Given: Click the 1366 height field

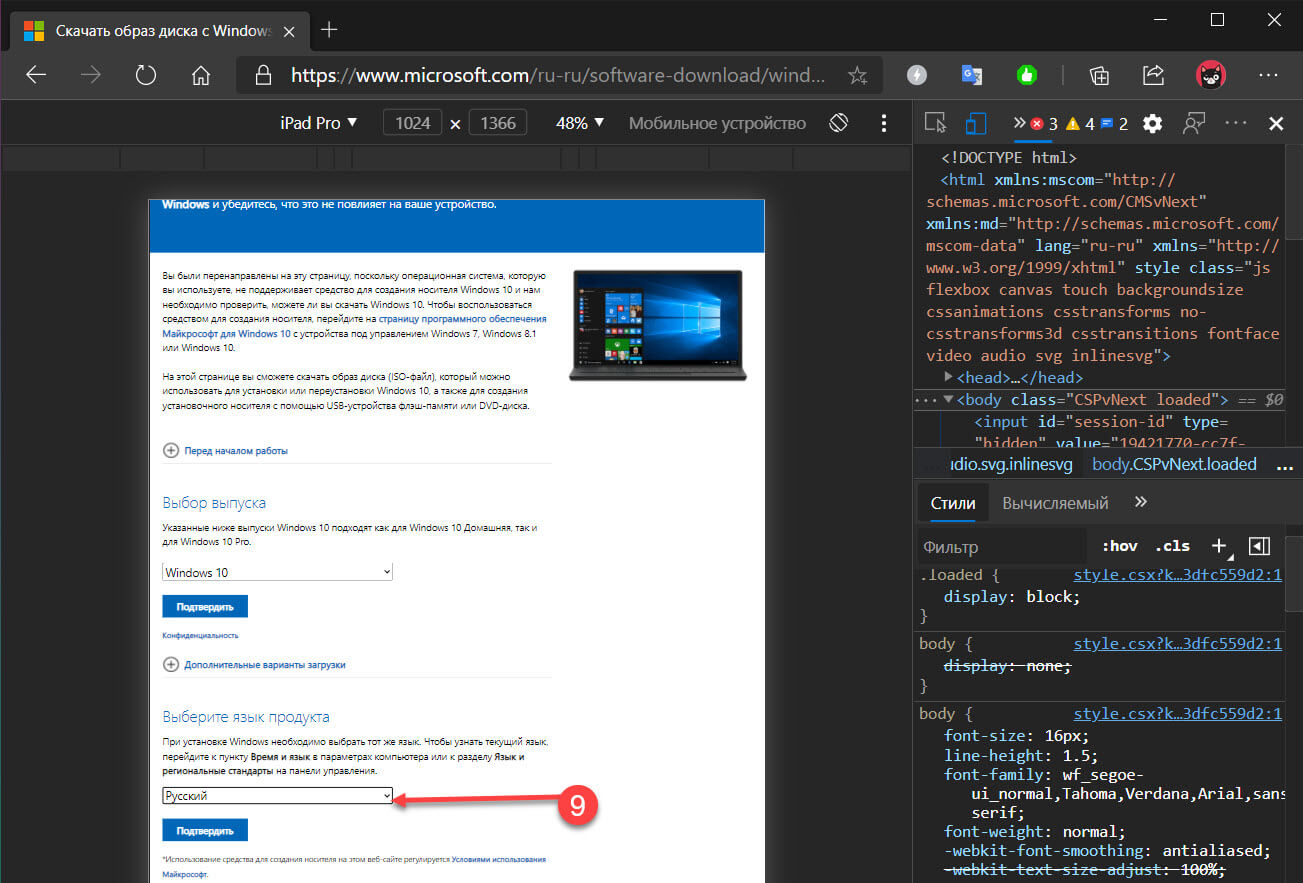Looking at the screenshot, I should tap(498, 123).
